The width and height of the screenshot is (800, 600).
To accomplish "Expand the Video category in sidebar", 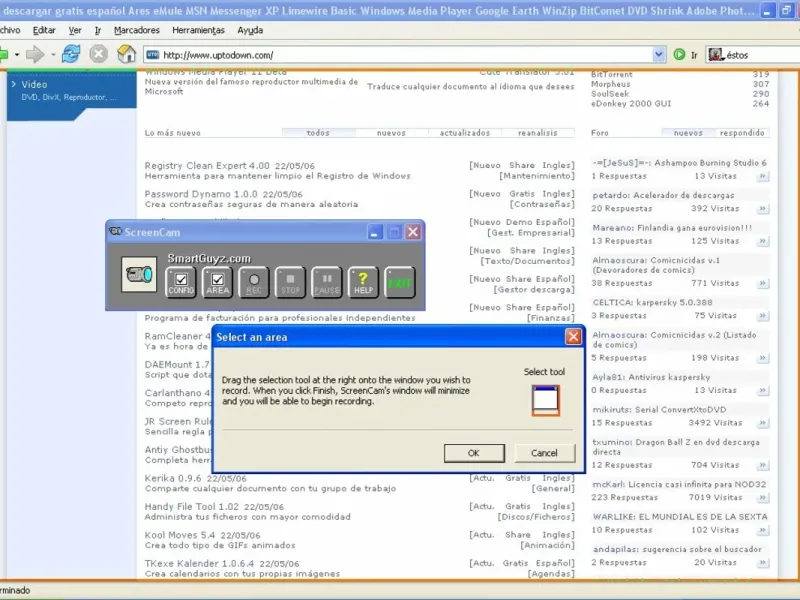I will point(34,85).
